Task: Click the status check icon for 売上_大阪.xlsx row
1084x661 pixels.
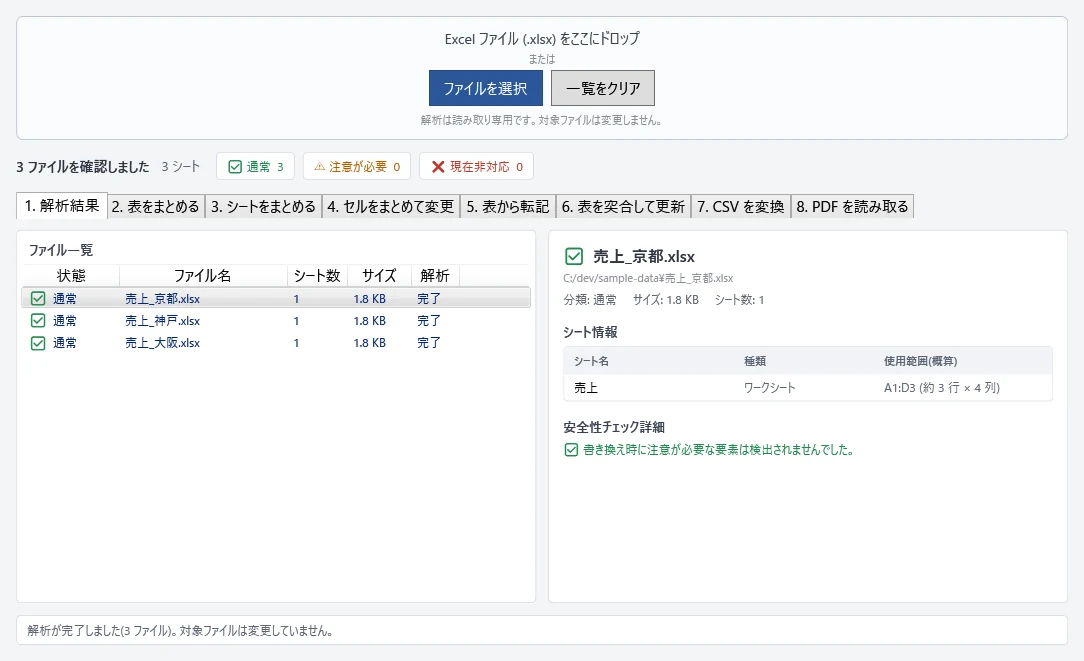Action: coord(38,343)
